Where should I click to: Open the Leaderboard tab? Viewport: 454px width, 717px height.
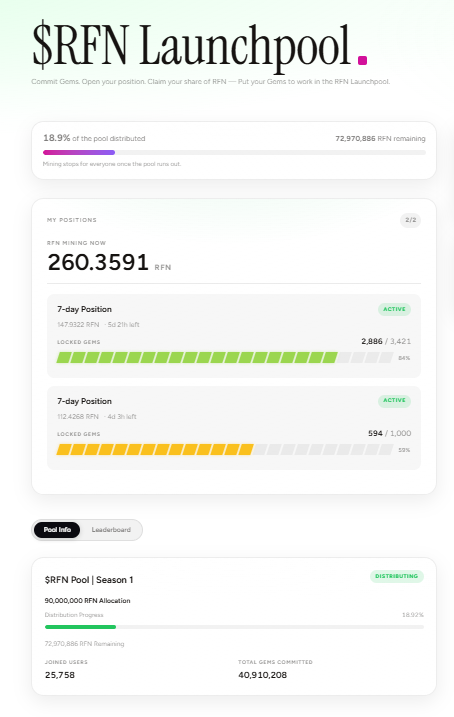coord(111,530)
